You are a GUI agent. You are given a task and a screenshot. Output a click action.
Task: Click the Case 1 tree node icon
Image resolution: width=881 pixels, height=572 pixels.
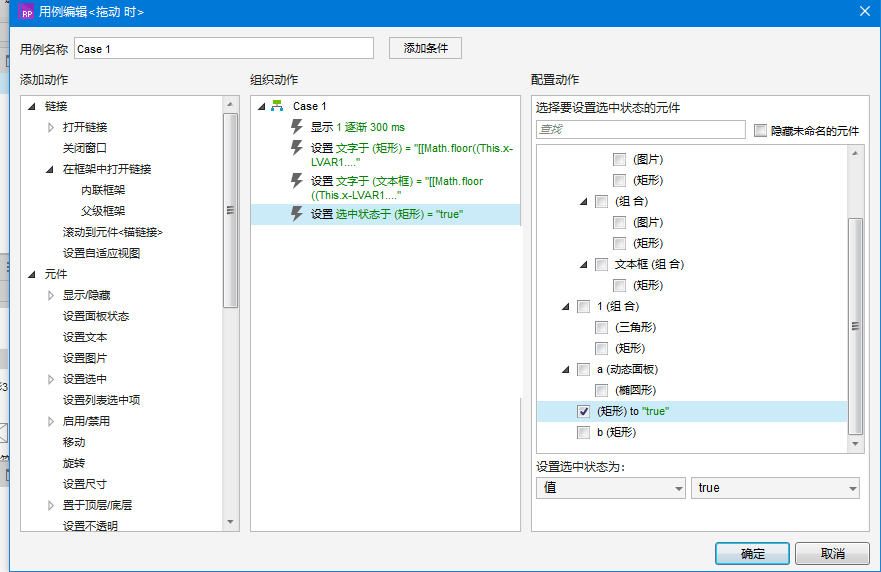pos(277,106)
